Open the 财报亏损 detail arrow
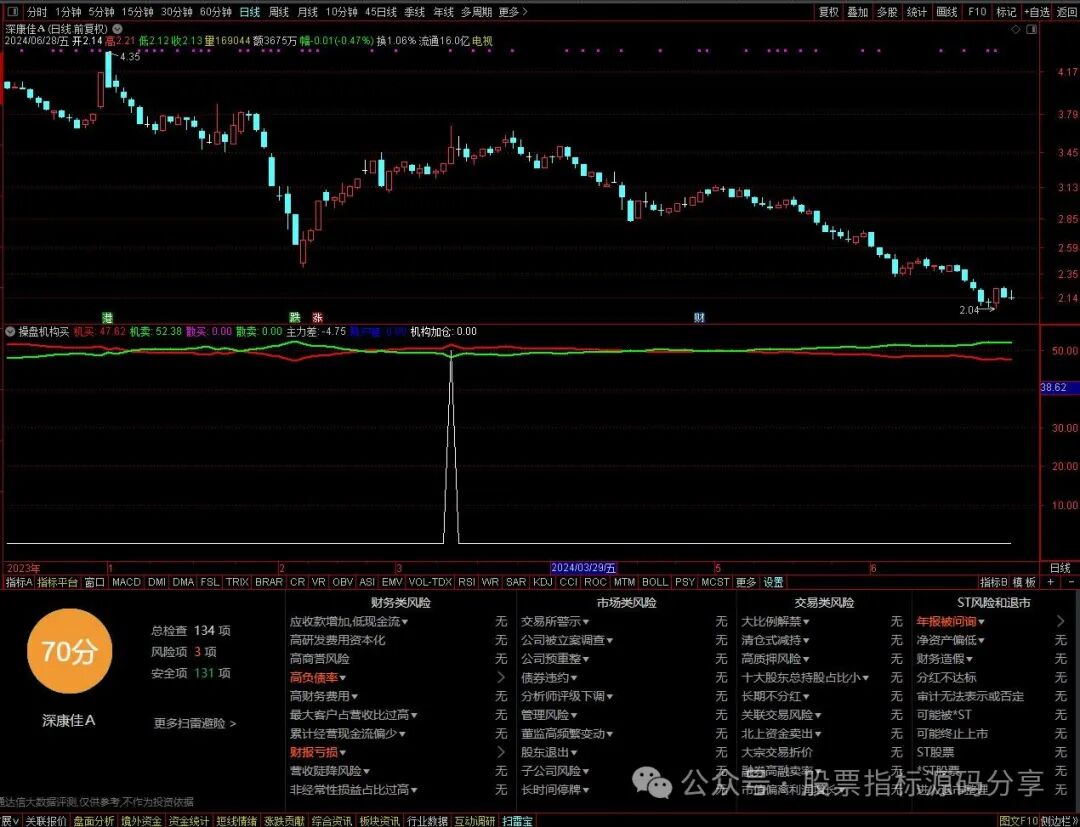Image resolution: width=1080 pixels, height=827 pixels. tap(501, 752)
